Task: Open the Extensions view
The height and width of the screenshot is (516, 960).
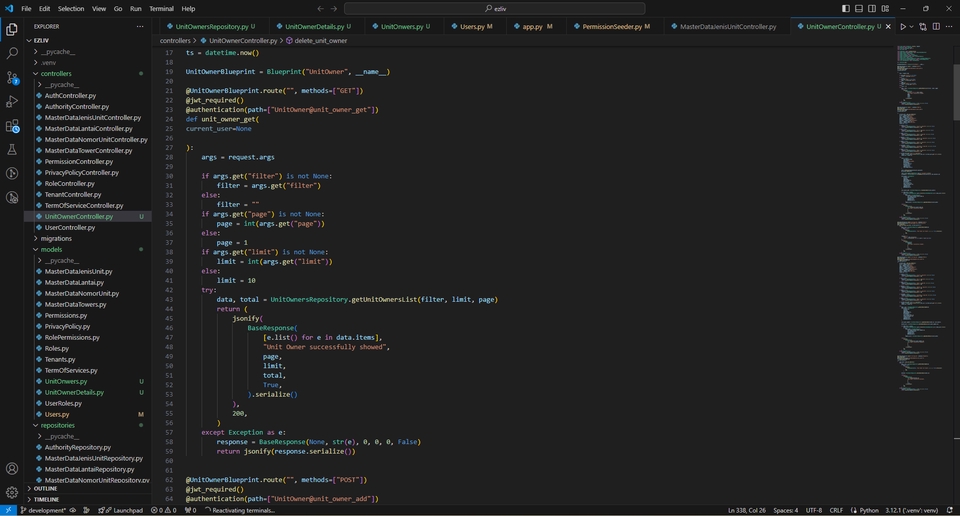Action: click(x=12, y=126)
